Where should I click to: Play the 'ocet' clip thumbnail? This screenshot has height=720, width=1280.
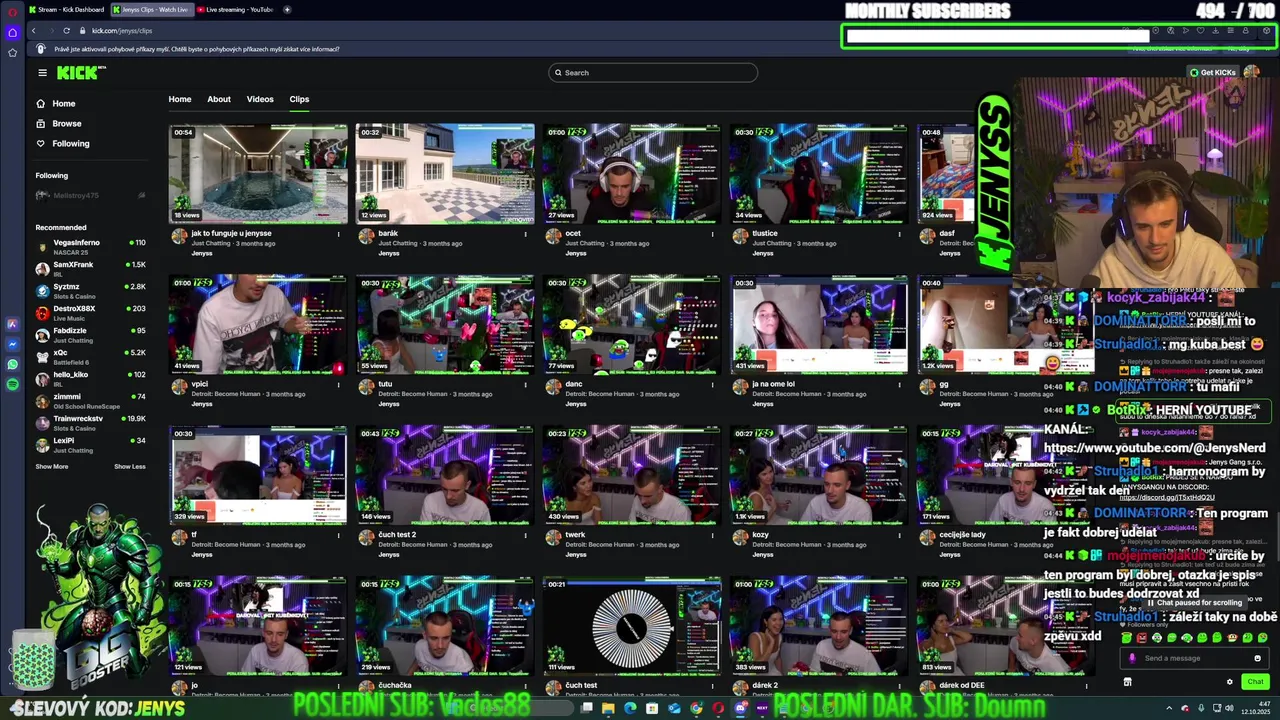tap(632, 174)
